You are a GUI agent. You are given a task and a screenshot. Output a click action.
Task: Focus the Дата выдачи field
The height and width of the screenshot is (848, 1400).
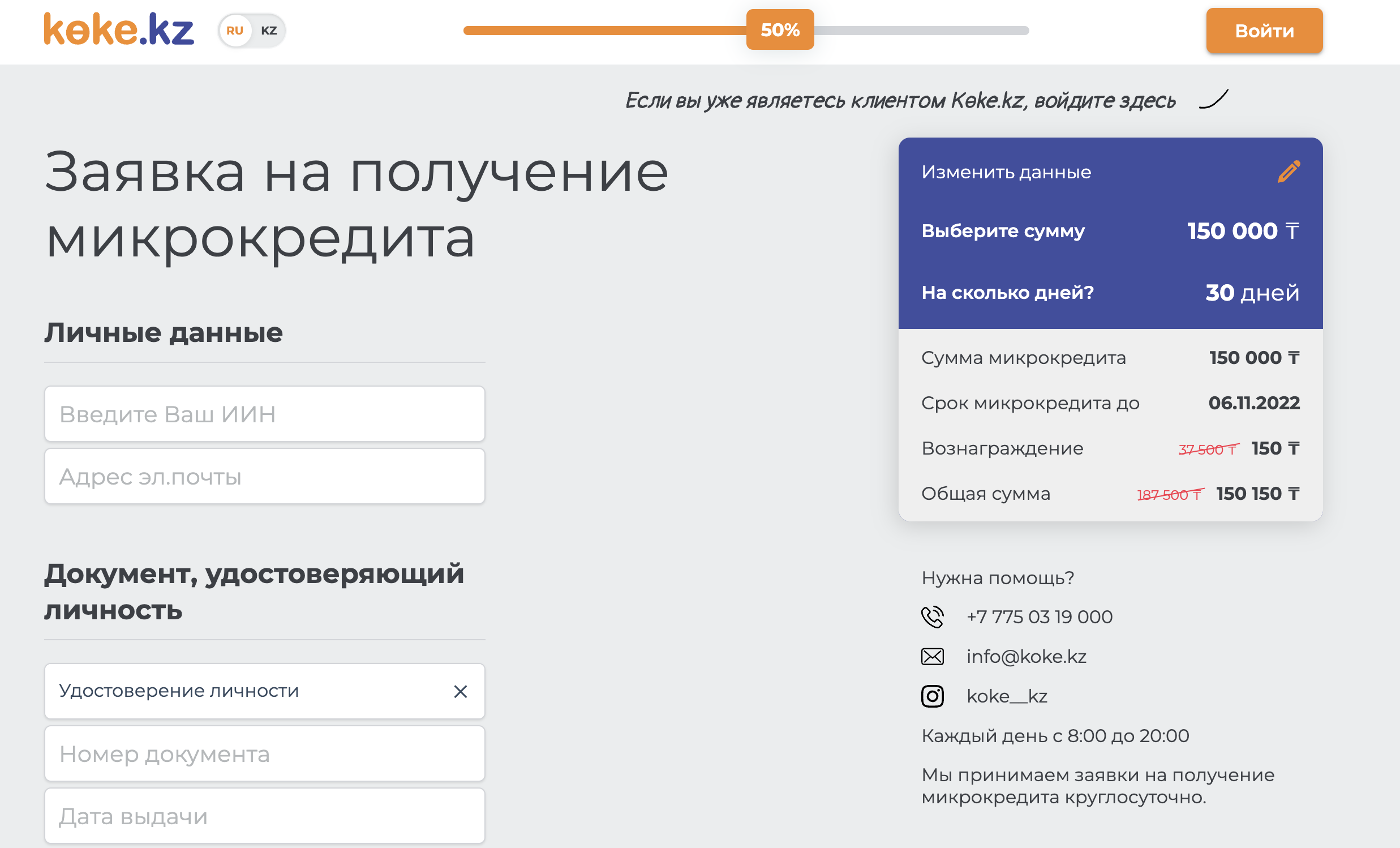coord(265,816)
